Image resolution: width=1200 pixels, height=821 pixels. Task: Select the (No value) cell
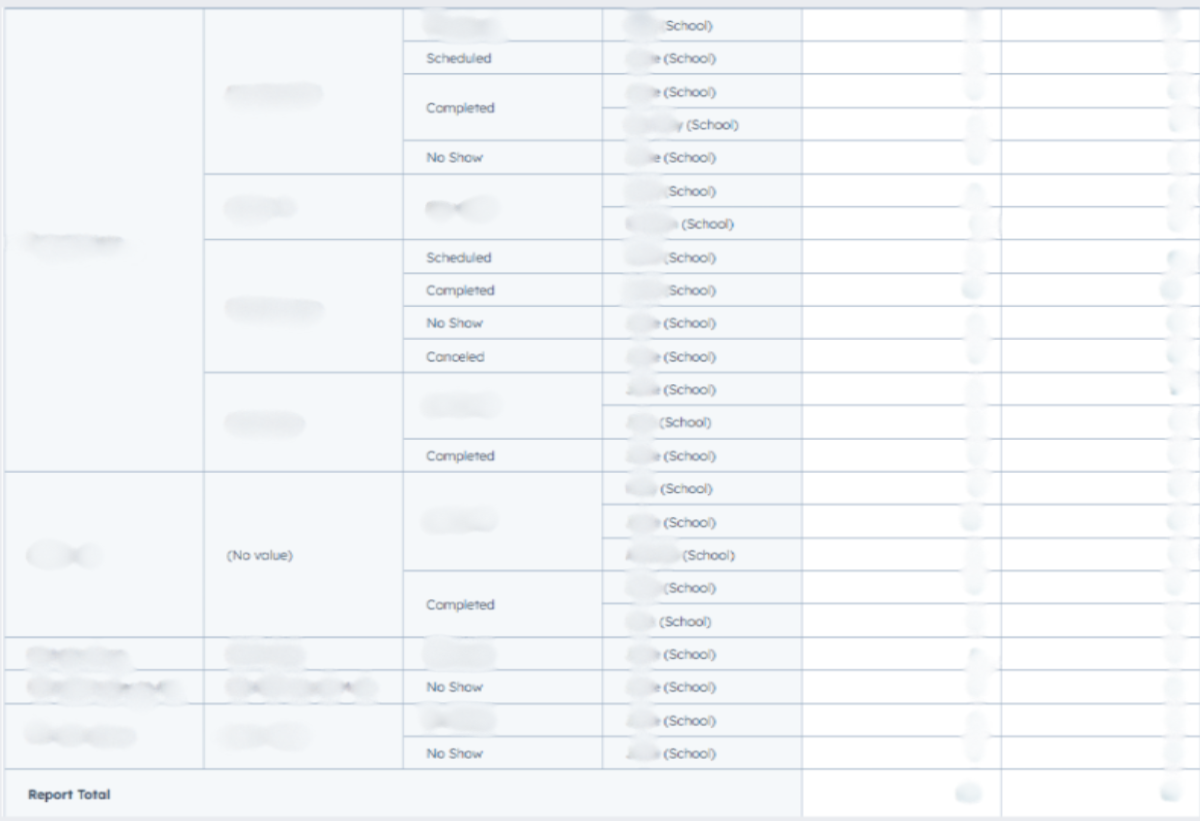coord(259,555)
